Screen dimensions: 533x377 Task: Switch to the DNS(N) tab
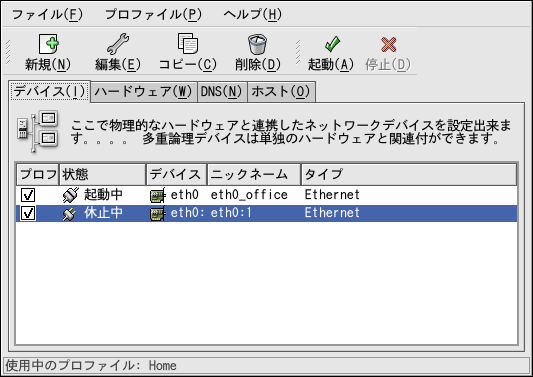click(222, 92)
